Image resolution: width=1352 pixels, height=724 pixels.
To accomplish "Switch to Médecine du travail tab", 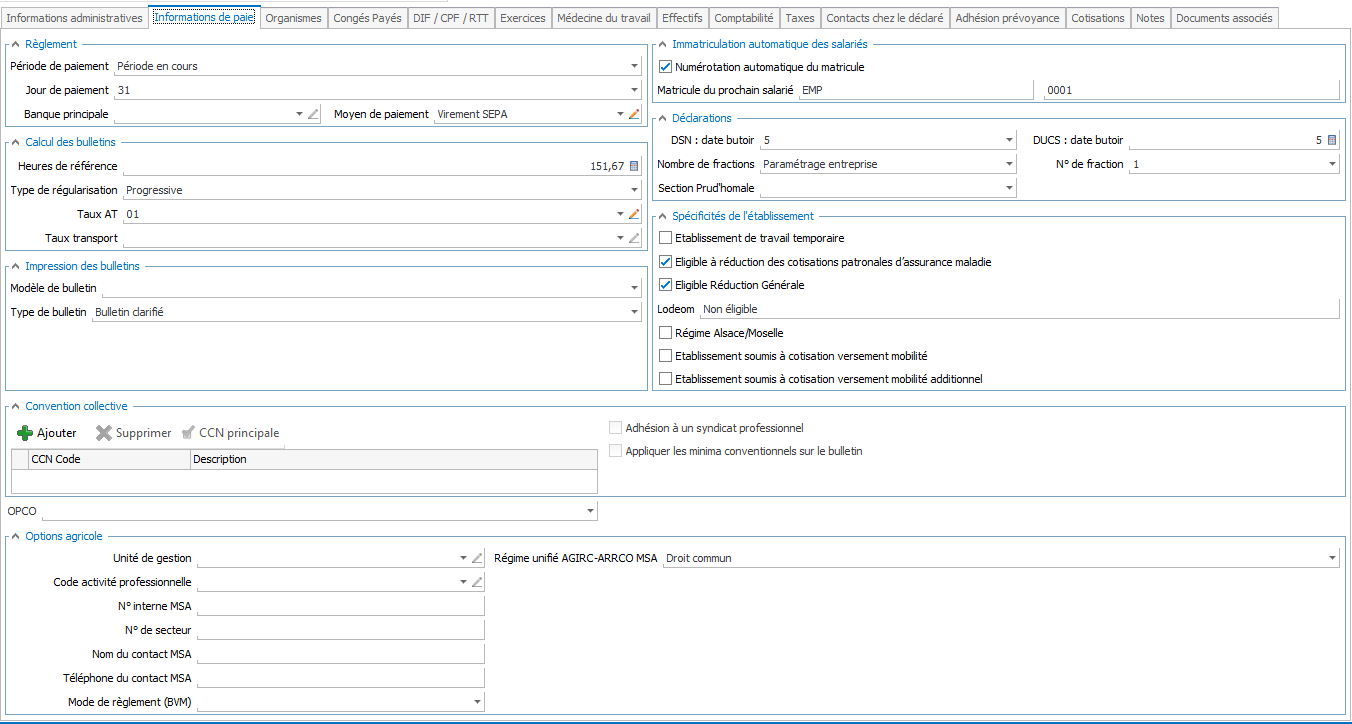I will [603, 18].
